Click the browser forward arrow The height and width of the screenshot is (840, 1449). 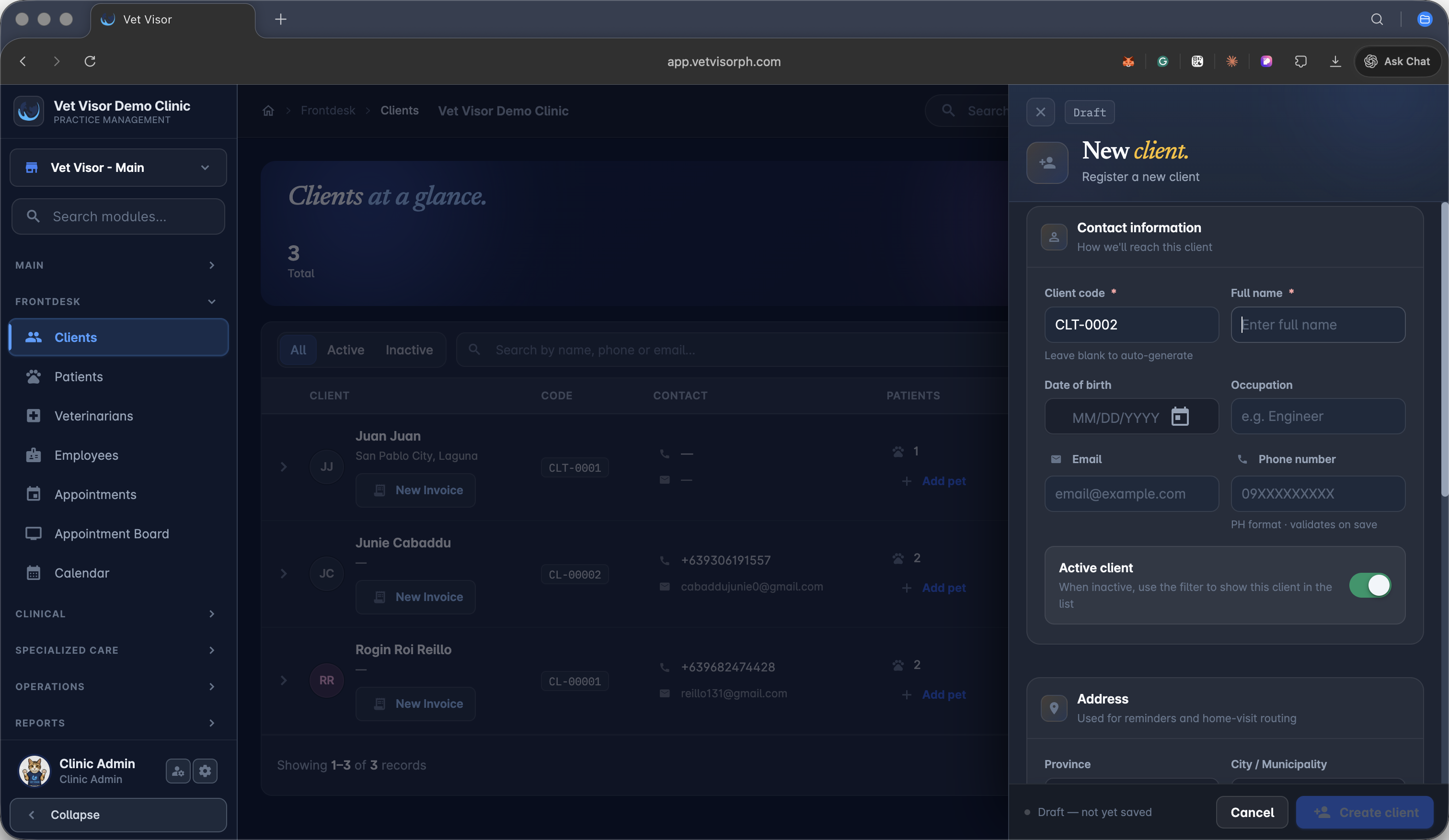coord(57,61)
